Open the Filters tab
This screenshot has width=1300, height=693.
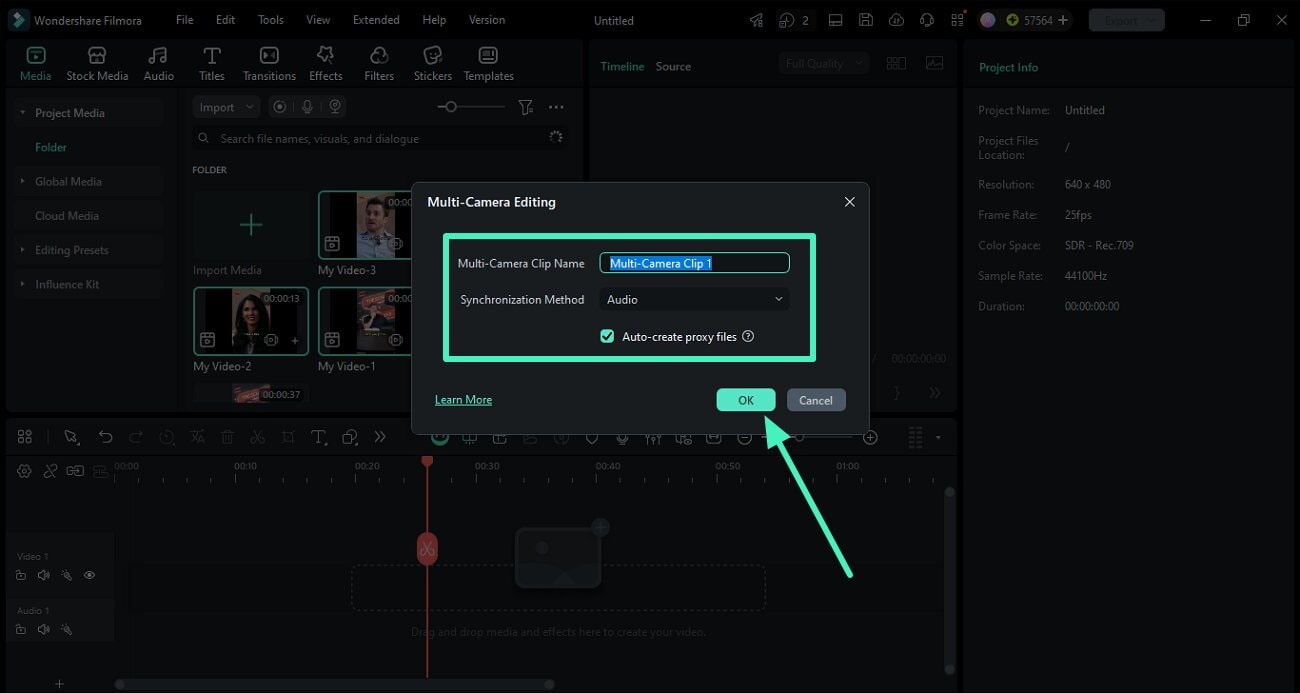379,64
